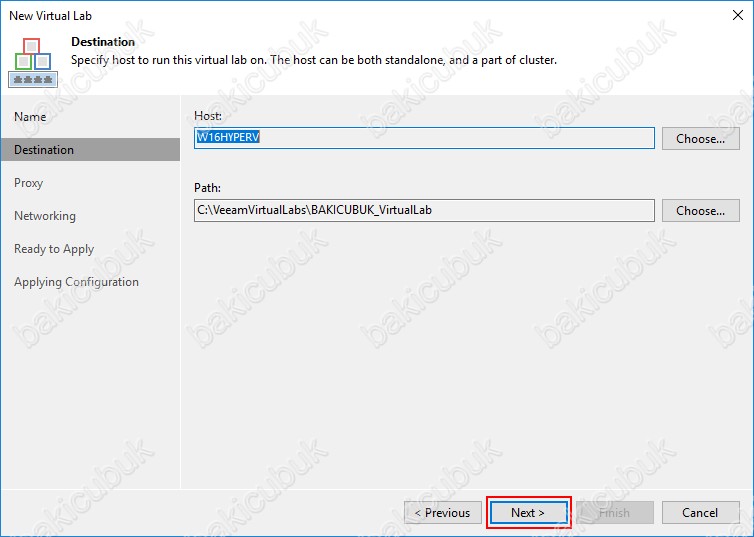The height and width of the screenshot is (537, 754).
Task: Switch to the Networking step
Action: tap(45, 216)
